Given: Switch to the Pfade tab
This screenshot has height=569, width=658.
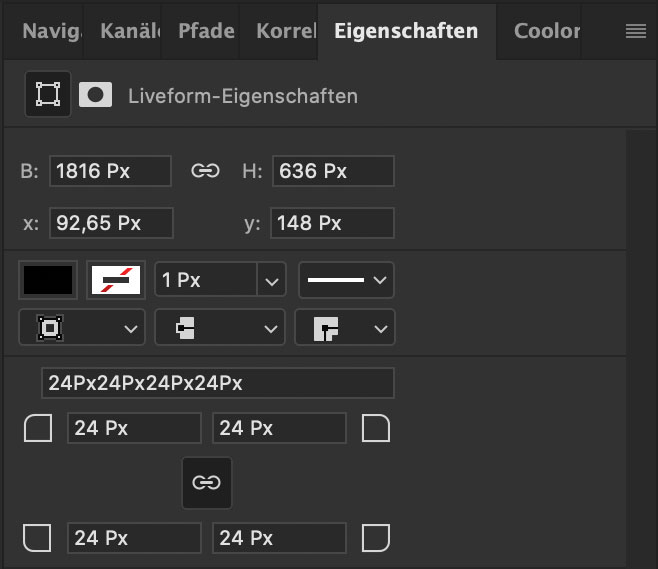Looking at the screenshot, I should 206,31.
